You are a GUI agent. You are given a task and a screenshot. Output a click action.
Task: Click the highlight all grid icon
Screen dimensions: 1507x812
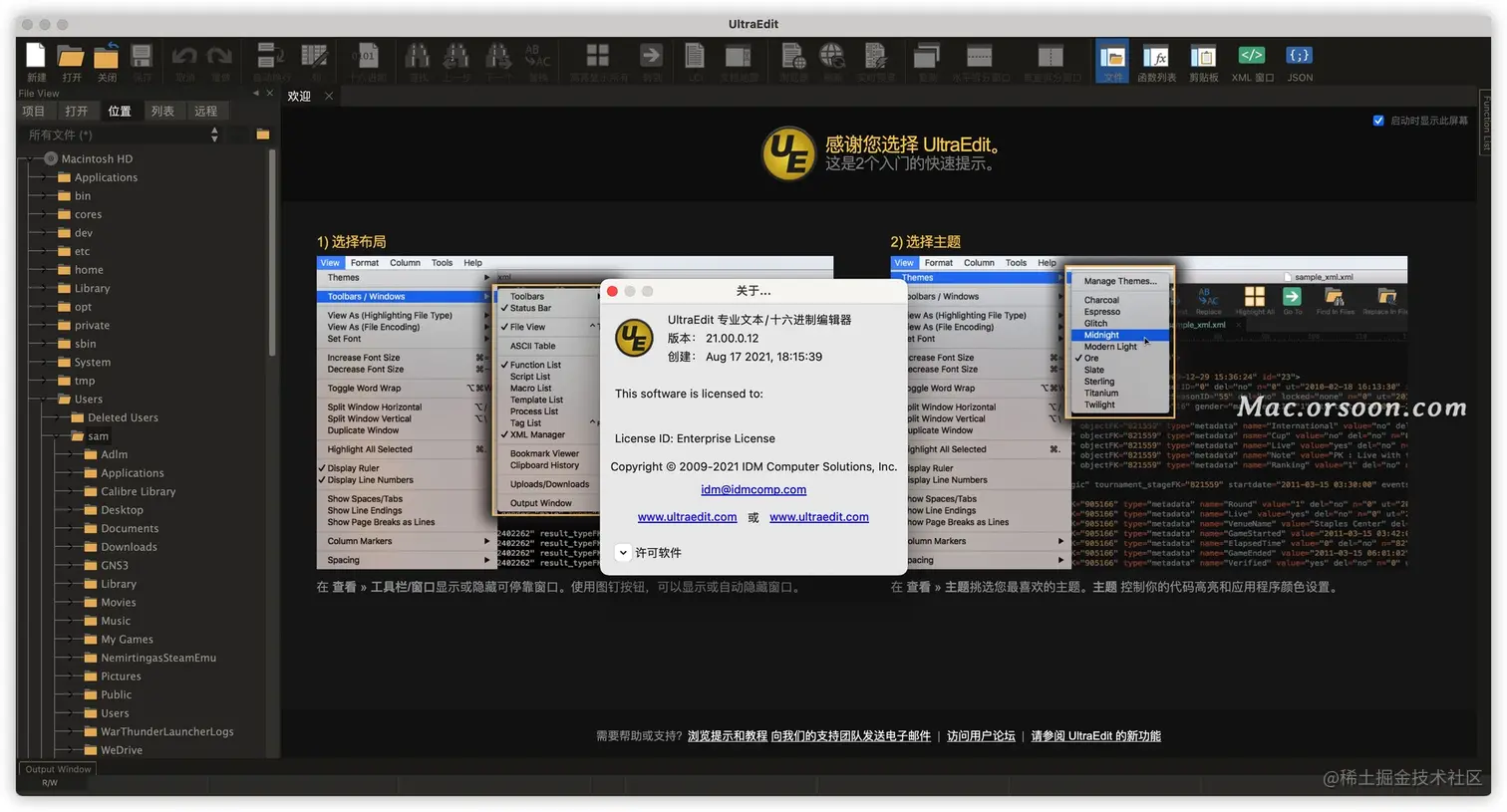[598, 56]
